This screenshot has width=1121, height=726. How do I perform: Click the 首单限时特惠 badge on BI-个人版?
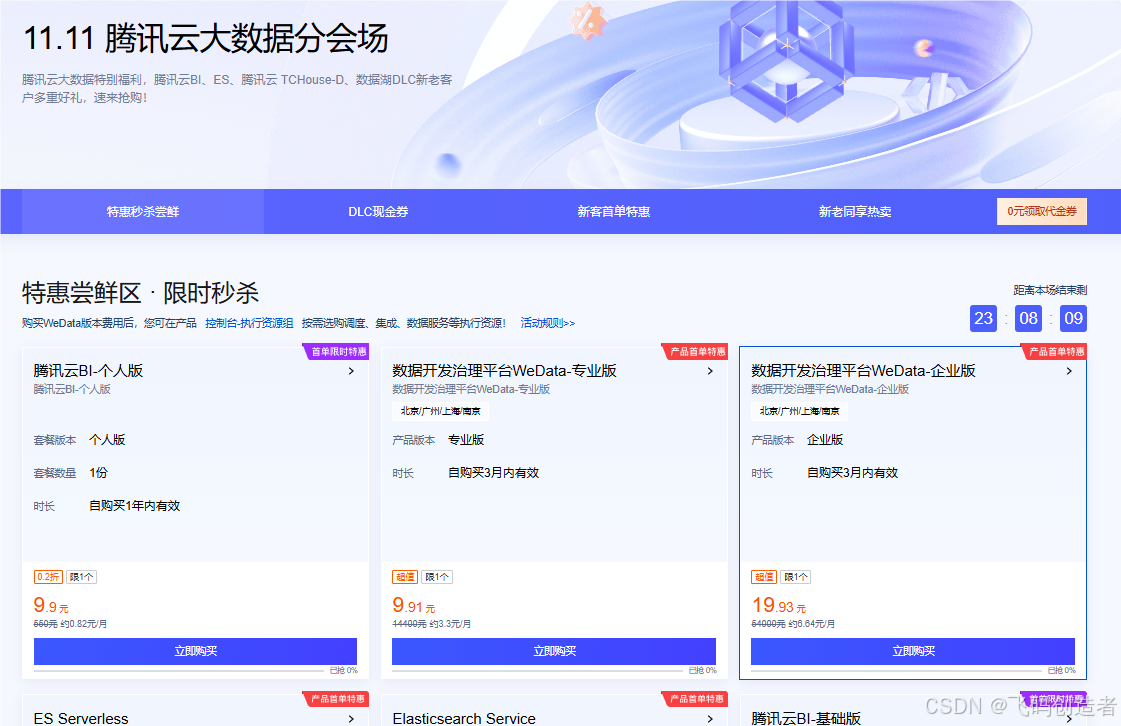tap(336, 351)
